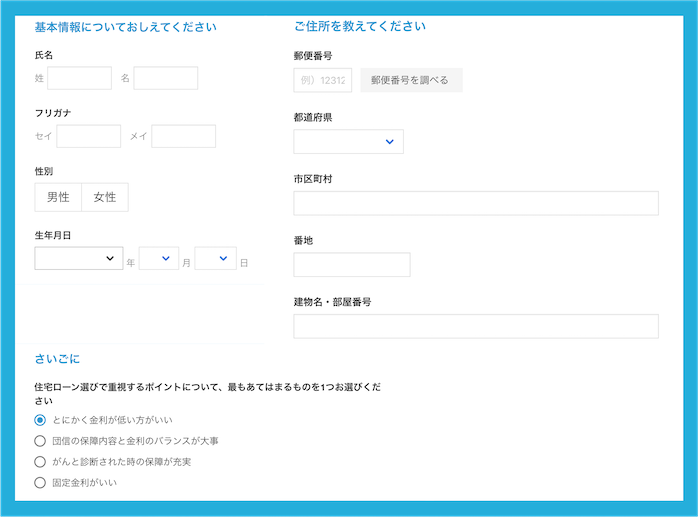Click the フリガナ メイ input field
The height and width of the screenshot is (517, 698).
tap(183, 136)
